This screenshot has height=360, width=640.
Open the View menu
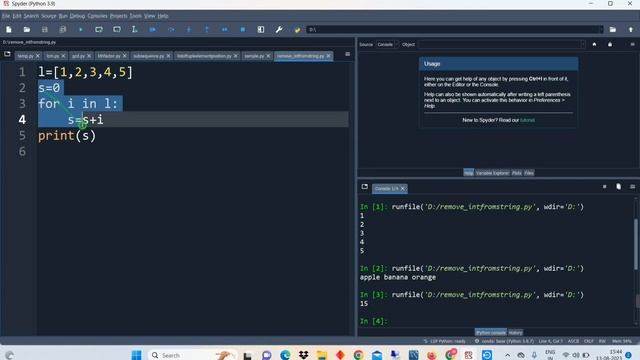pos(150,16)
